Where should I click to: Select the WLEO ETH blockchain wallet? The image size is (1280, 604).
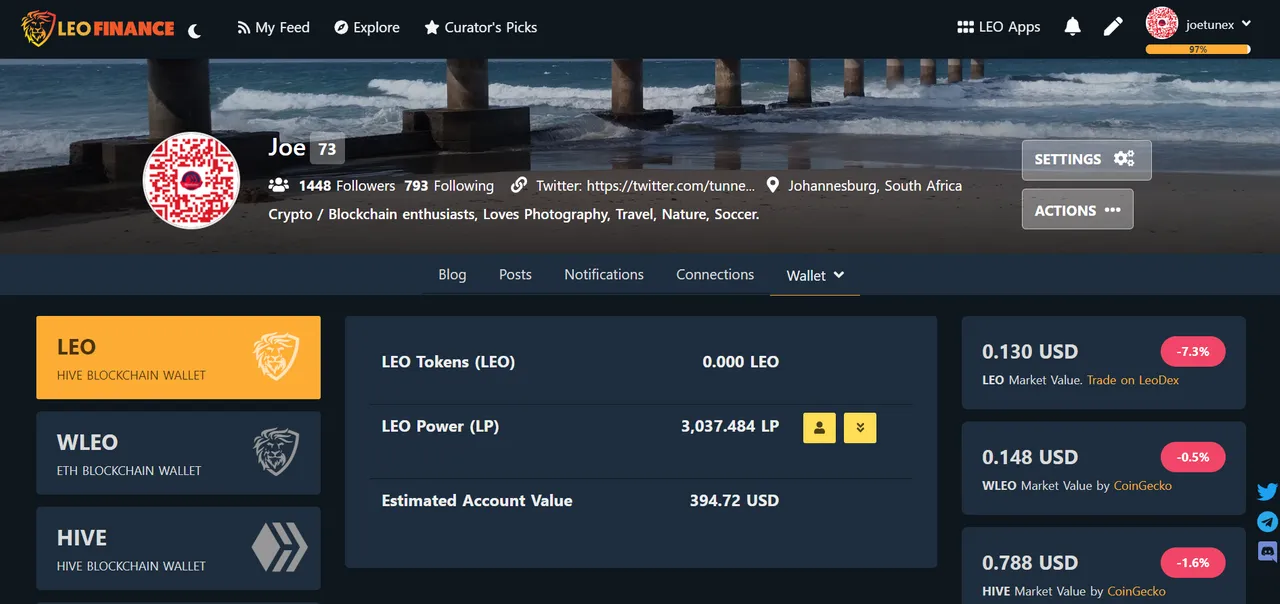pos(178,453)
